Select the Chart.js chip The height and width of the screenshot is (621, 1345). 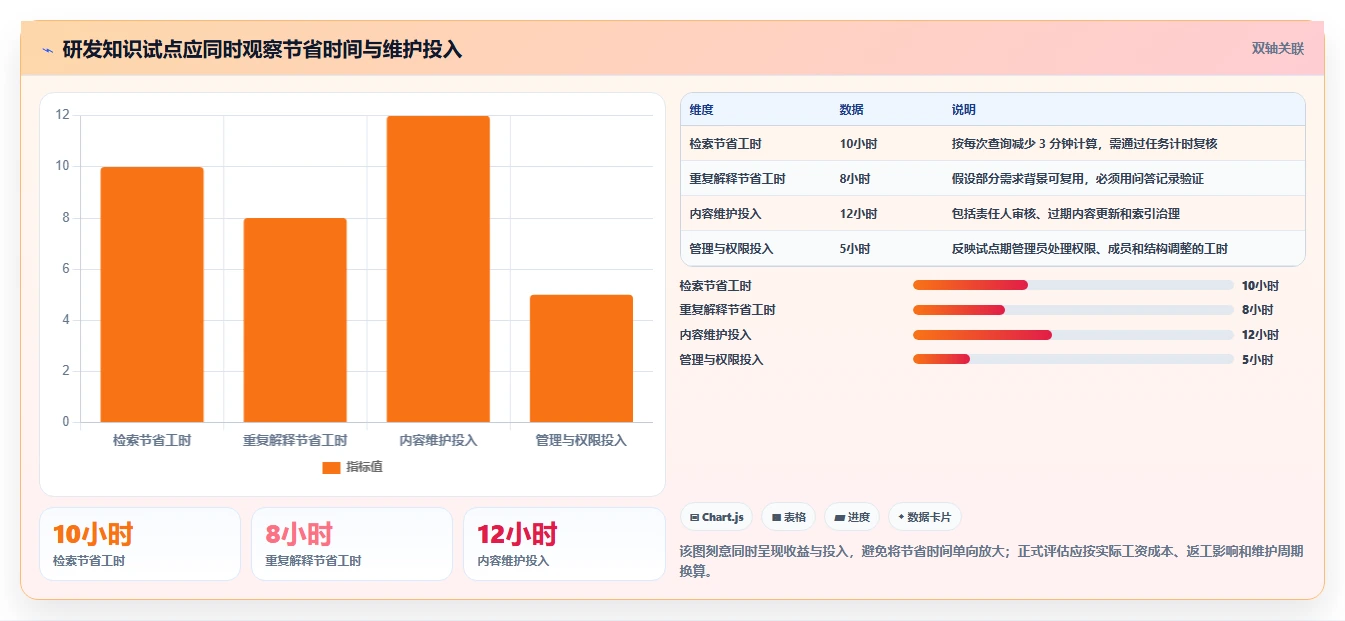[x=716, y=517]
